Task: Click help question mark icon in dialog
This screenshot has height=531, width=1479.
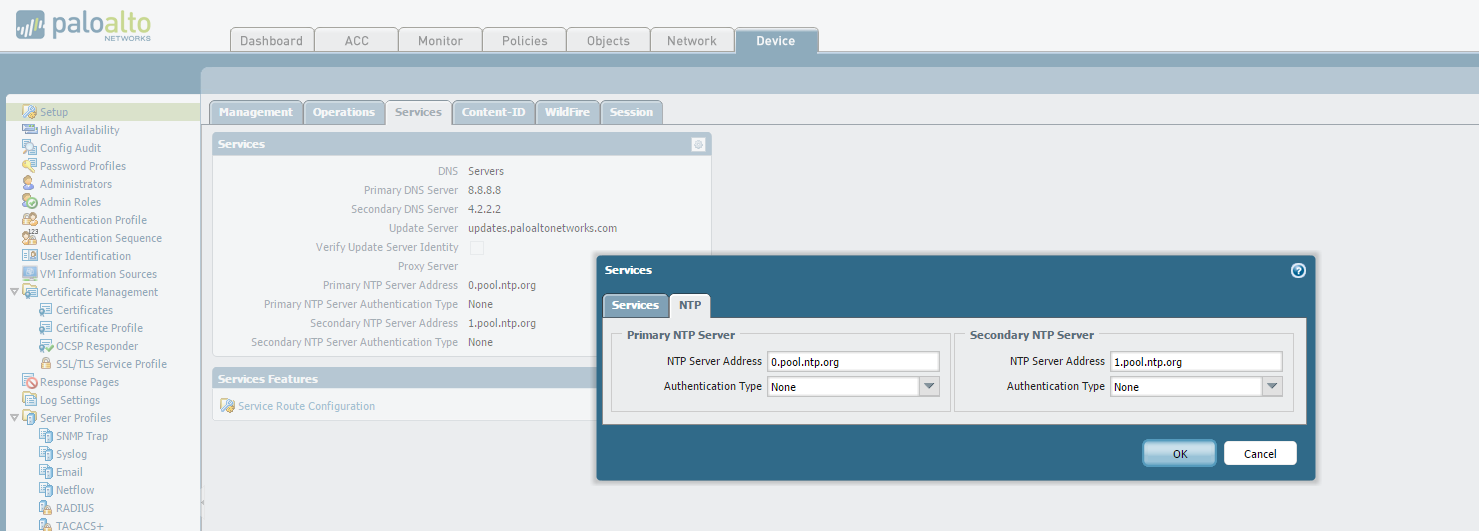Action: [x=1298, y=270]
